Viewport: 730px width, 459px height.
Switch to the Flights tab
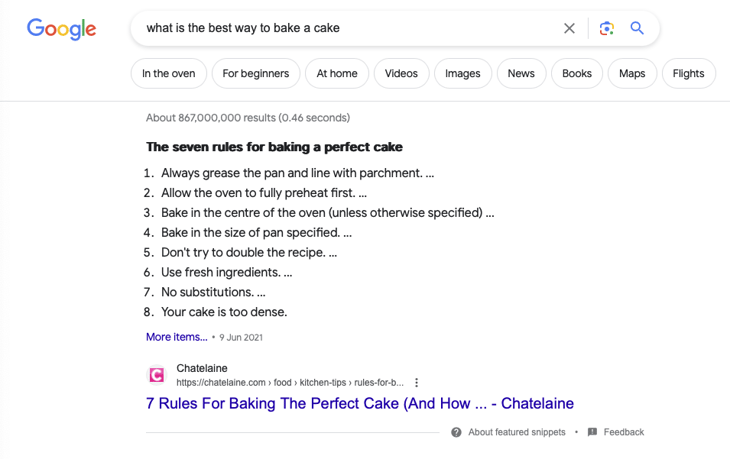(x=689, y=74)
